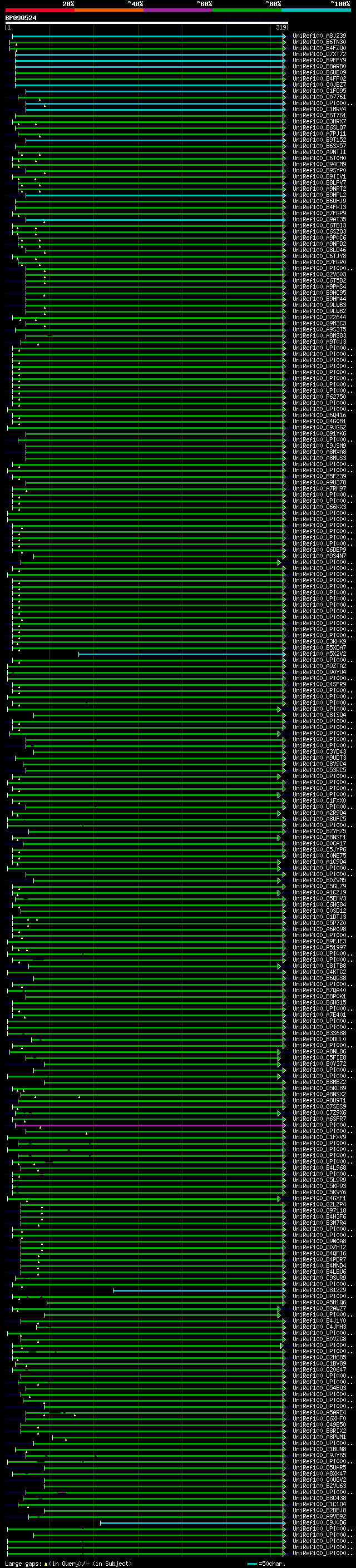The image size is (356, 1568).
Task: Click the UniRef100_O81229 label
Action: point(319,1290)
